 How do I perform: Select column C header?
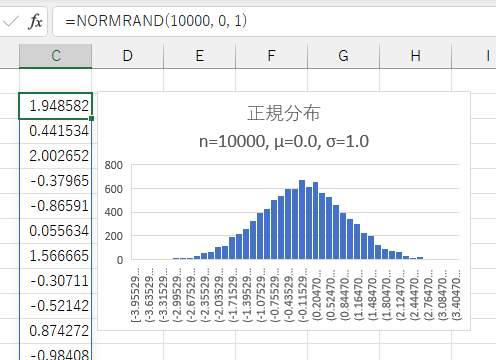pos(56,56)
